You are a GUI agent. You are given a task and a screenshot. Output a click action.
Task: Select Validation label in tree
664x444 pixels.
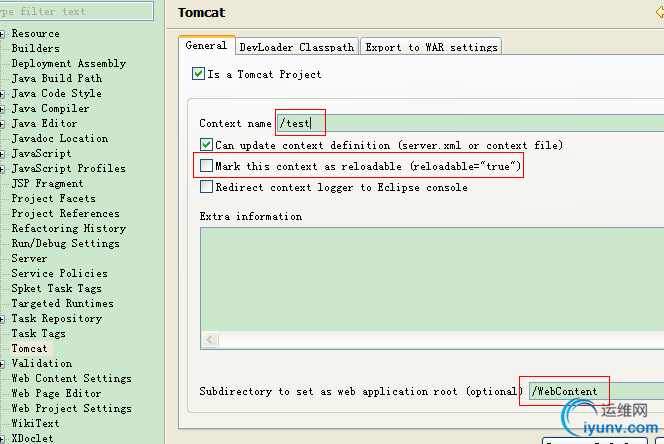42,363
